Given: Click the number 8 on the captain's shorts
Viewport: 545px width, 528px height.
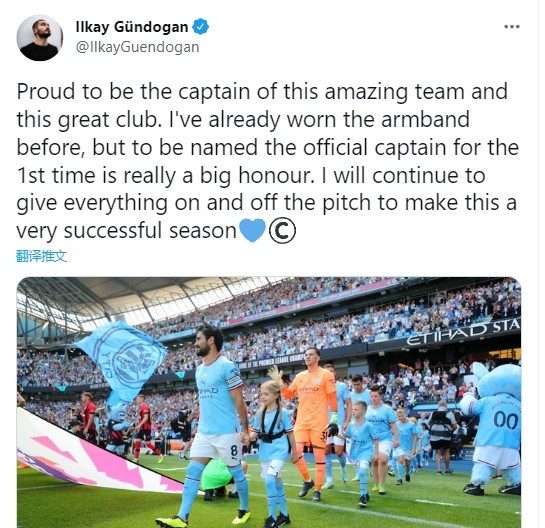Looking at the screenshot, I should point(234,451).
